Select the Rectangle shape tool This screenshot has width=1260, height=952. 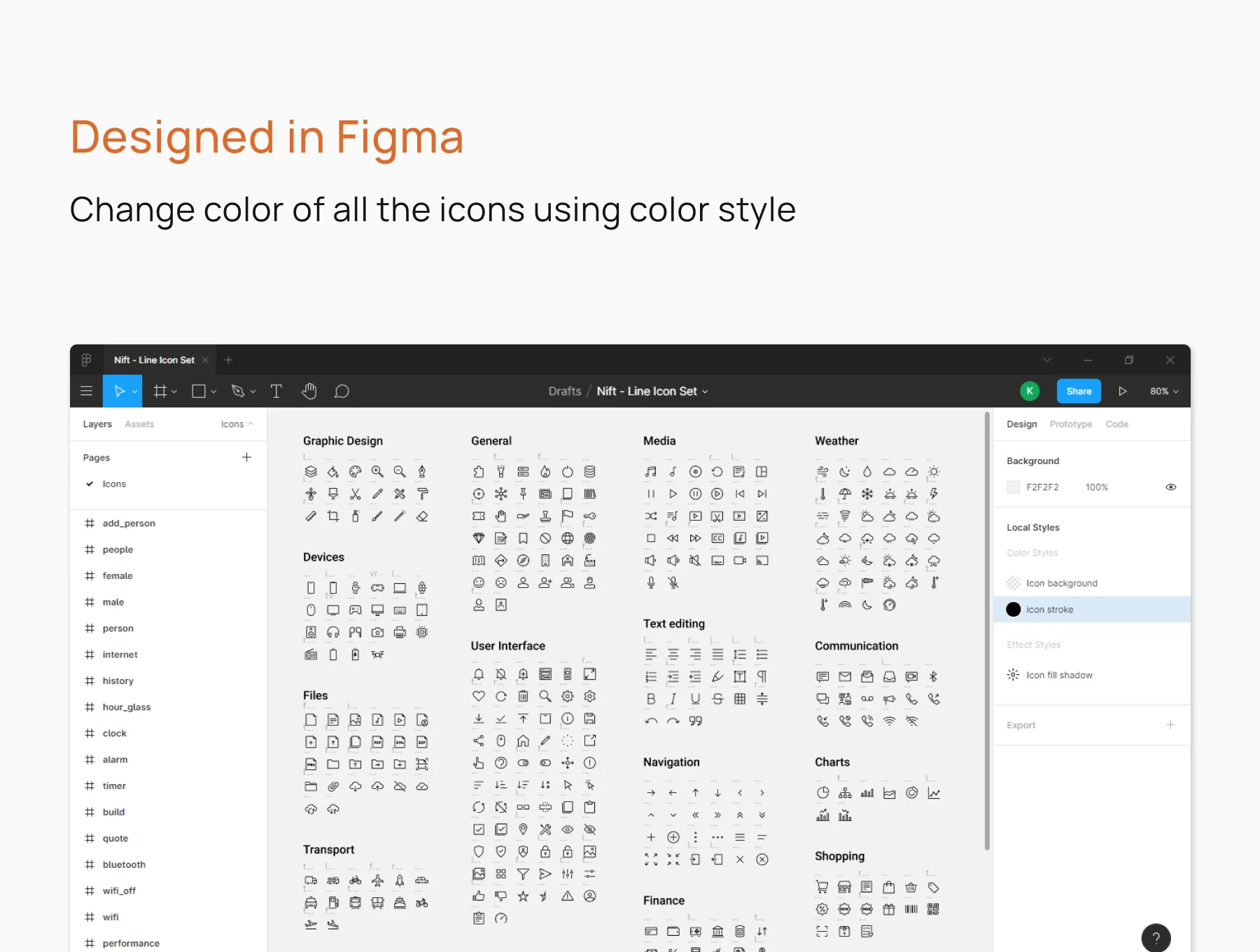pos(199,391)
